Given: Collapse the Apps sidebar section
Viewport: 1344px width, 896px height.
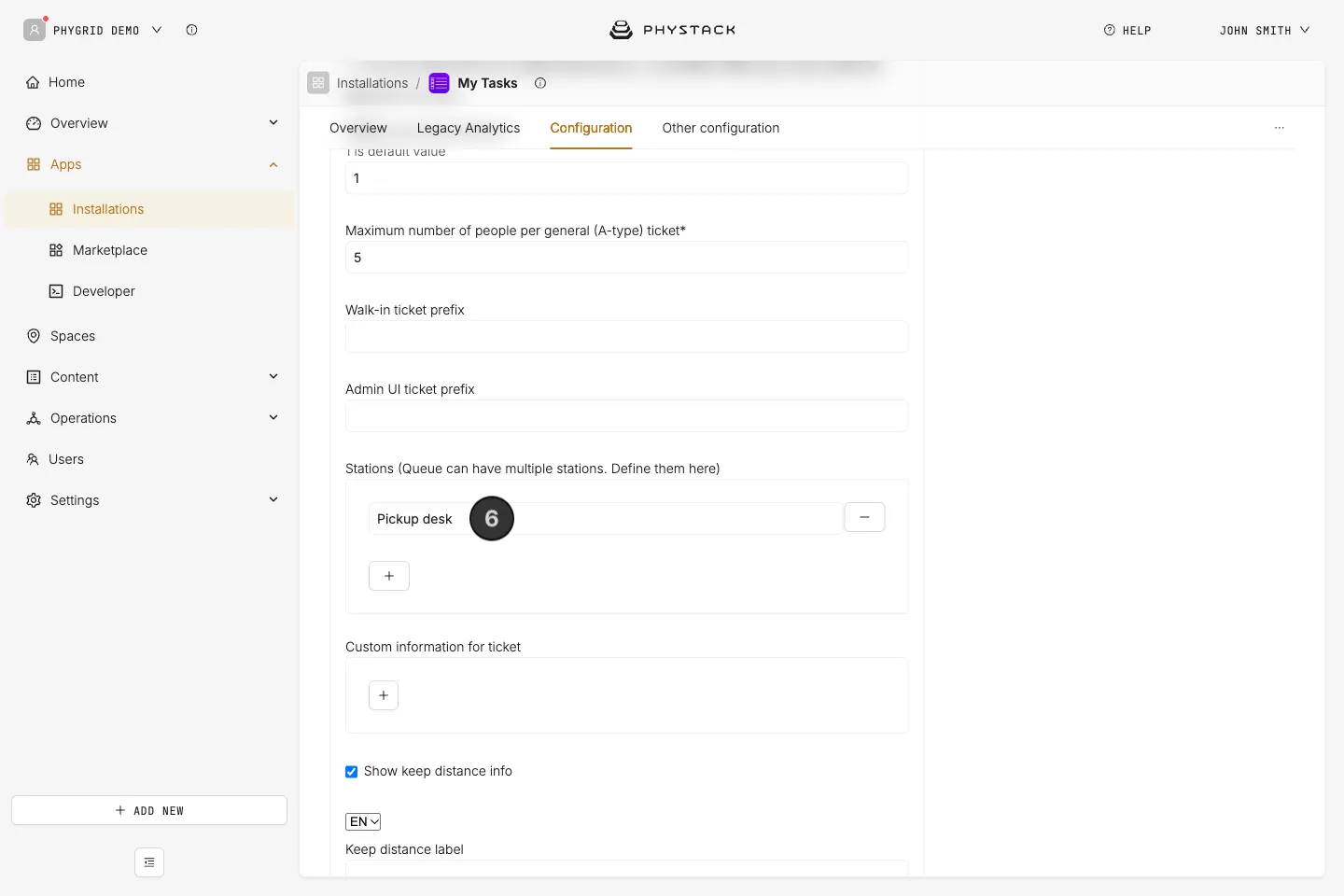Looking at the screenshot, I should 273,164.
